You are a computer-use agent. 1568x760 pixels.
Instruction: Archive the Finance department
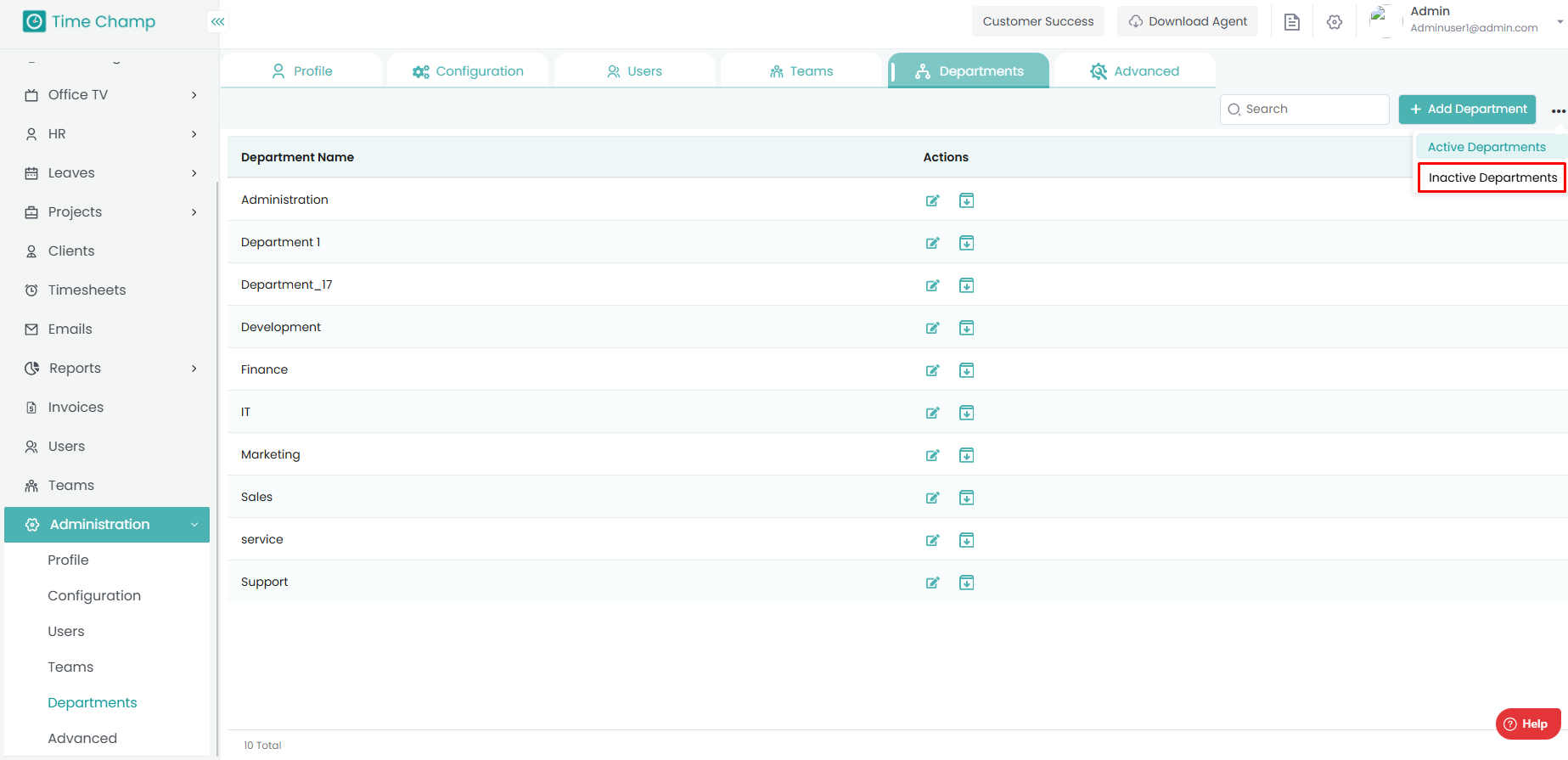(966, 370)
